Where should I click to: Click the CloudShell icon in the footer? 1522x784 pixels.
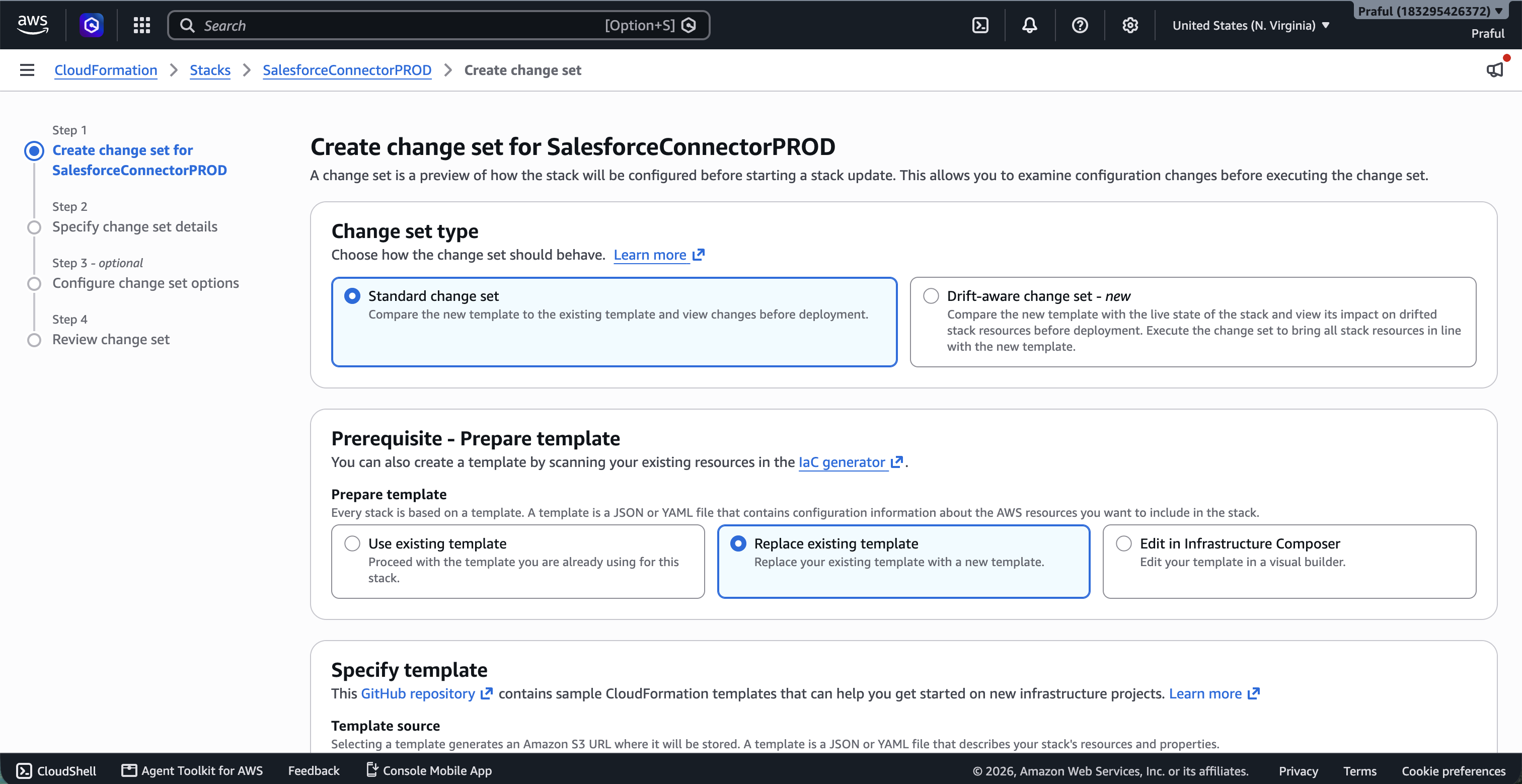(x=24, y=770)
